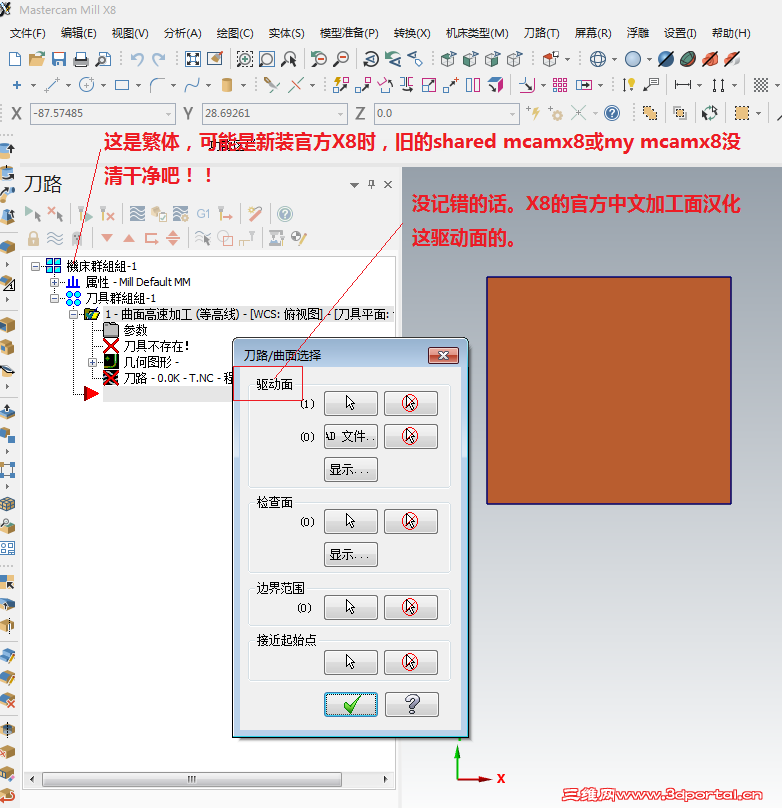Open the Y coordinate dropdown
Screen dimensions: 782x808
(x=340, y=113)
